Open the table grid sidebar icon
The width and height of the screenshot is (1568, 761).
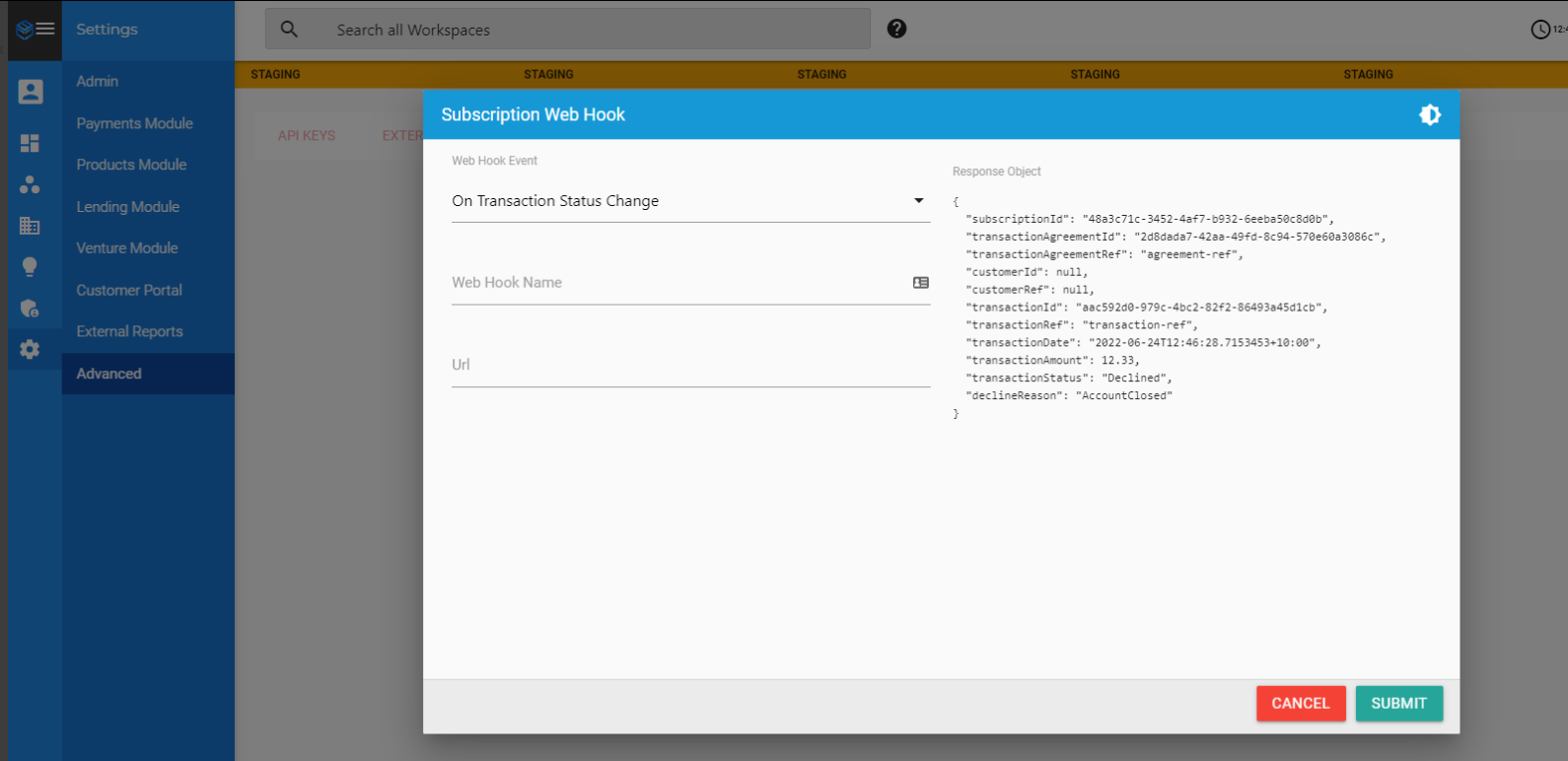[x=30, y=226]
